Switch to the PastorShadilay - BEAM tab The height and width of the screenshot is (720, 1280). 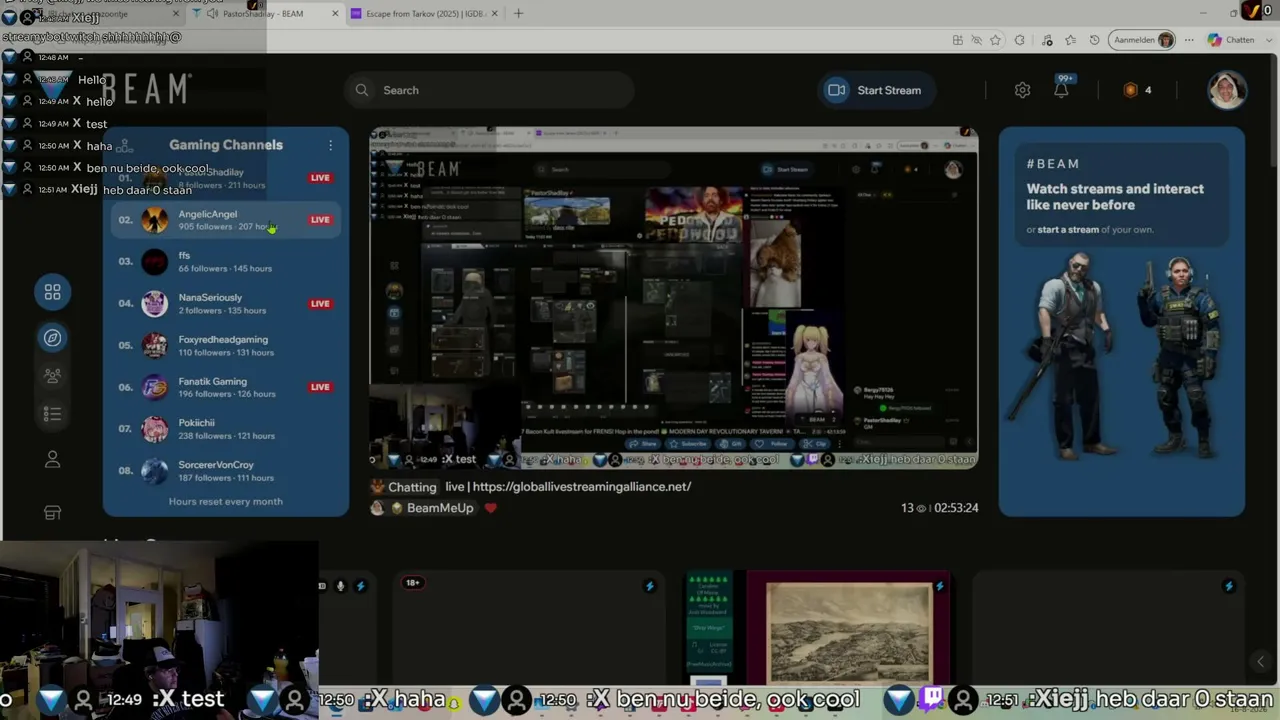pos(263,13)
